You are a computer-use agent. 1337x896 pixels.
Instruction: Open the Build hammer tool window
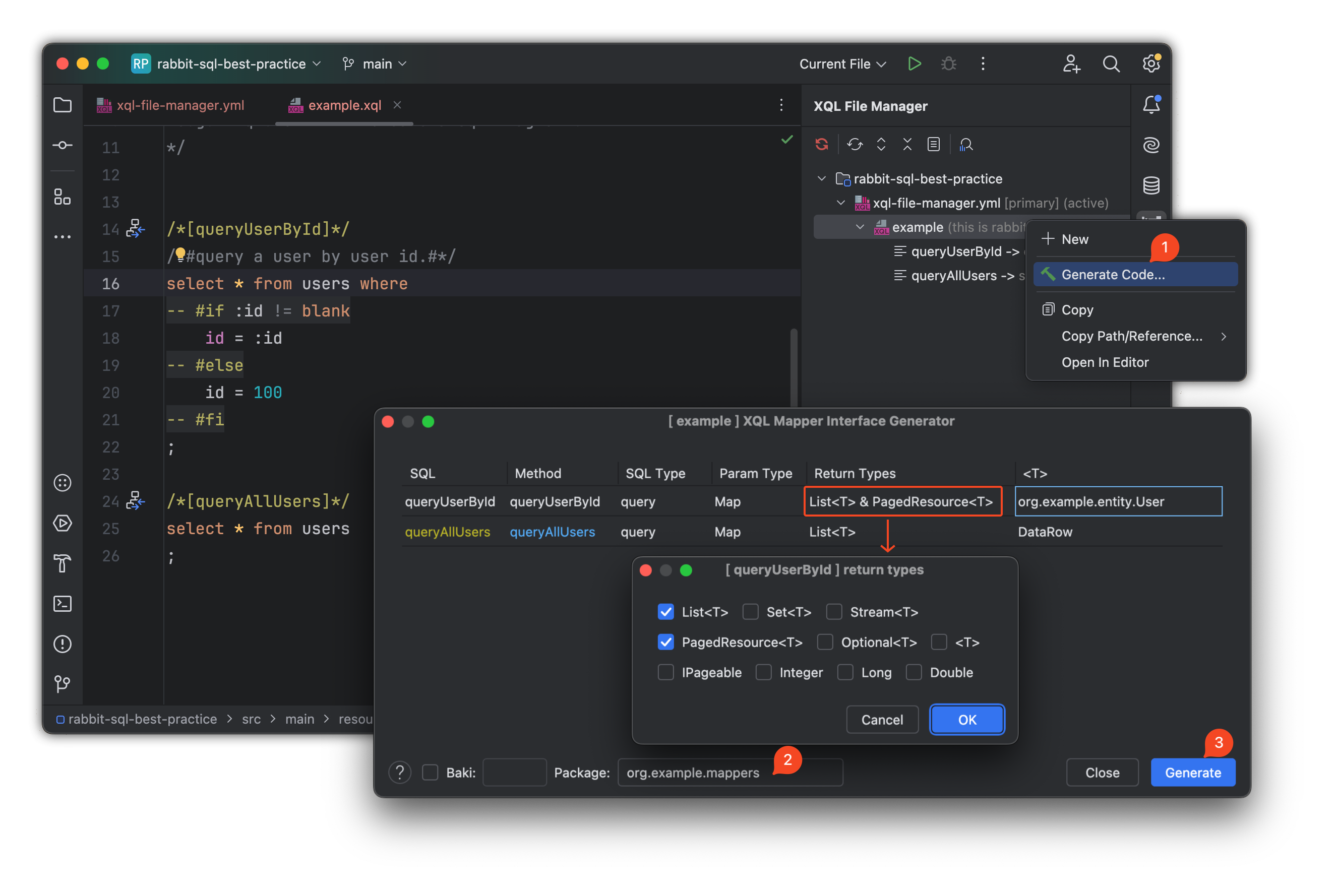tap(63, 563)
